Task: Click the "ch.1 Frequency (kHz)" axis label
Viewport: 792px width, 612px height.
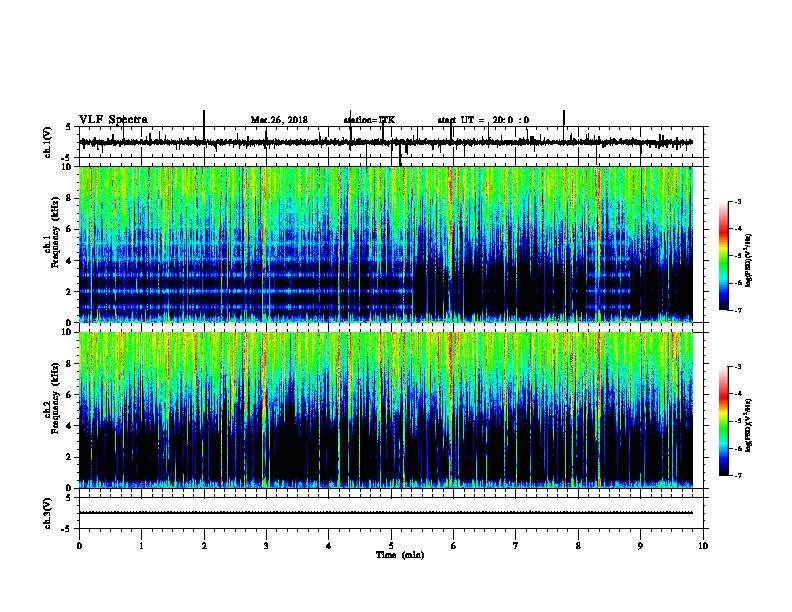Action: pos(51,231)
